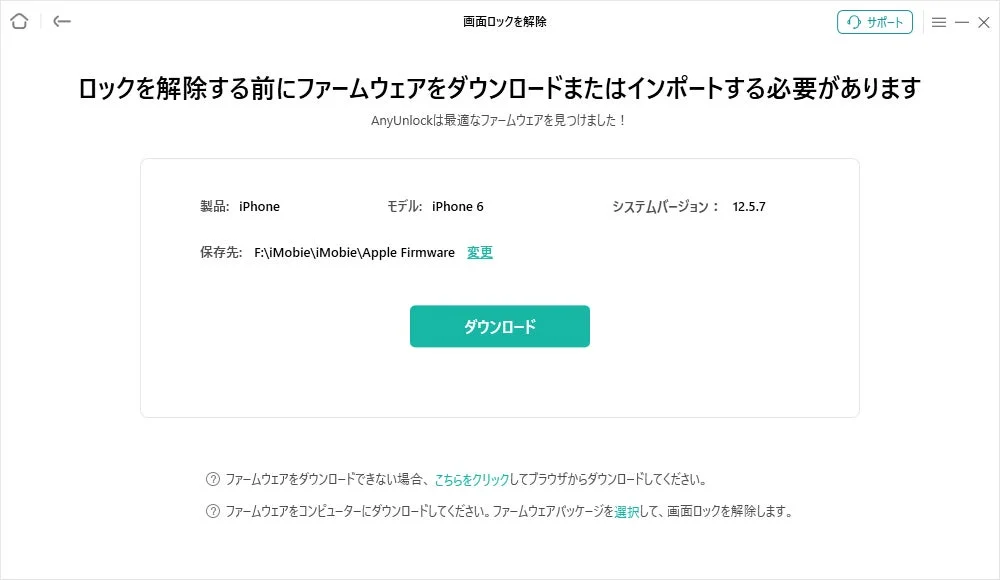Open the hamburger menu at the top right
Image resolution: width=1000 pixels, height=580 pixels.
click(941, 21)
